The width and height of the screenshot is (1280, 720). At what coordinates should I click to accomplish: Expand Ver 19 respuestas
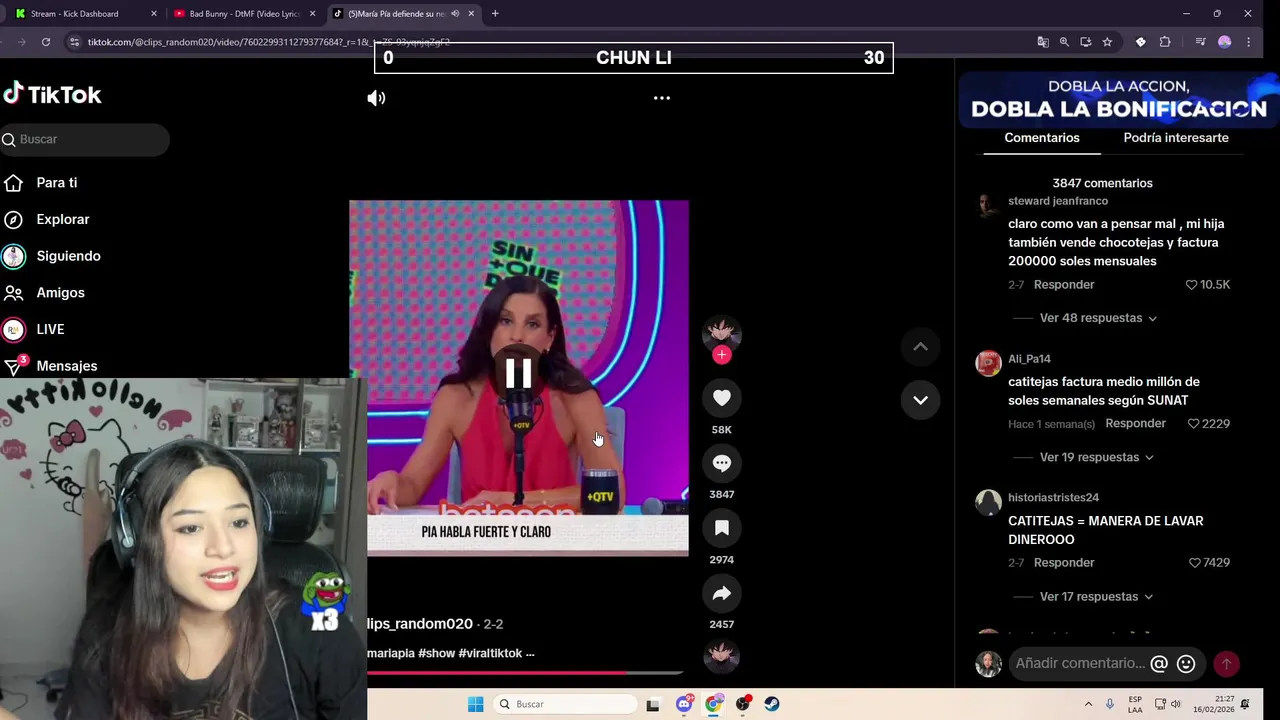[1096, 457]
